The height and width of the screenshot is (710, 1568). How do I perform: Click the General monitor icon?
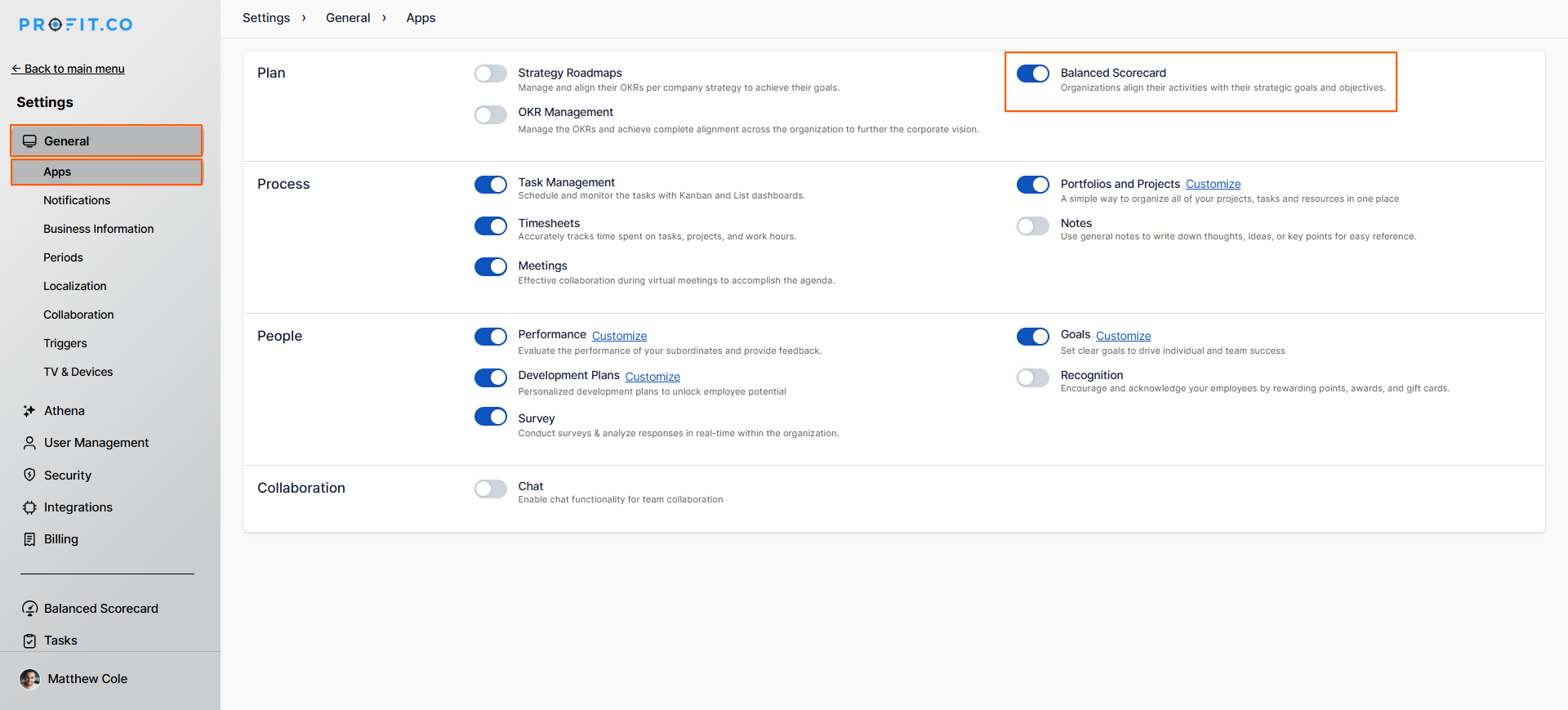(29, 141)
